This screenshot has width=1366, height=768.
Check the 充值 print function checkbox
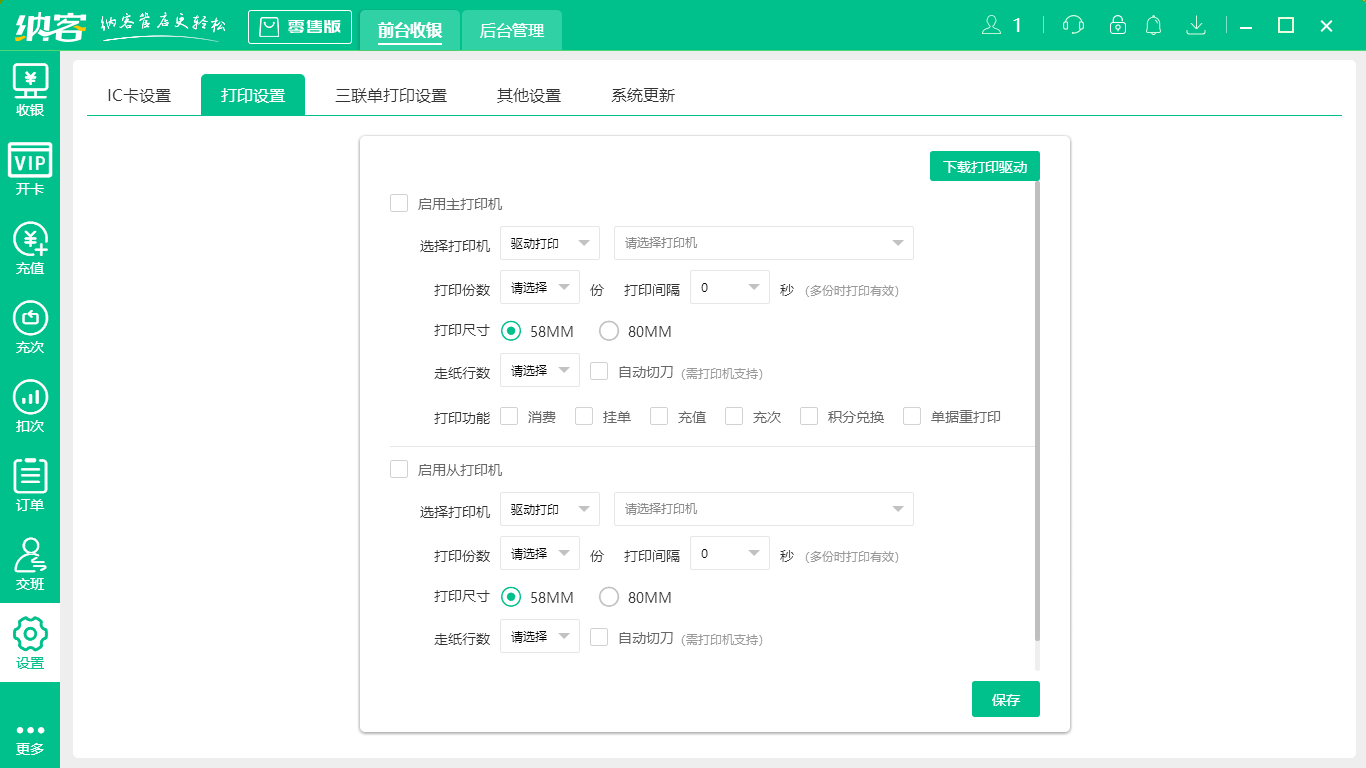(x=659, y=416)
